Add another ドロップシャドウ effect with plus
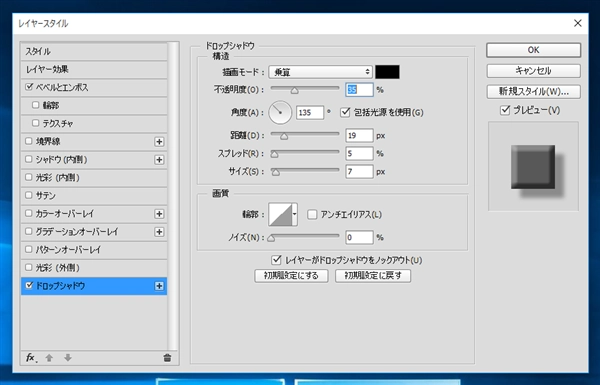 [159, 286]
